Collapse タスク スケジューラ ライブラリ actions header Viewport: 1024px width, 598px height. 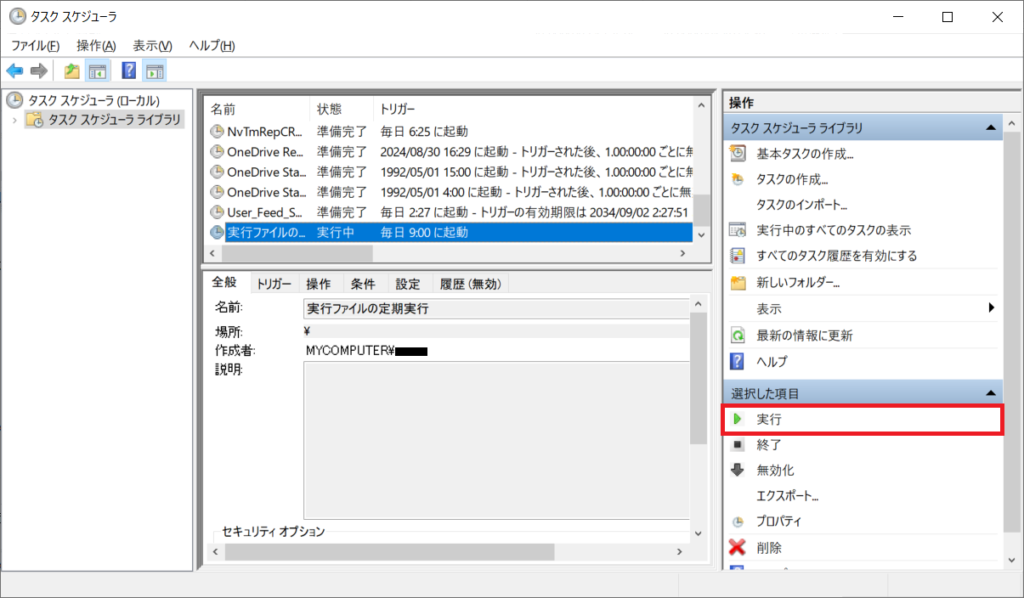990,128
